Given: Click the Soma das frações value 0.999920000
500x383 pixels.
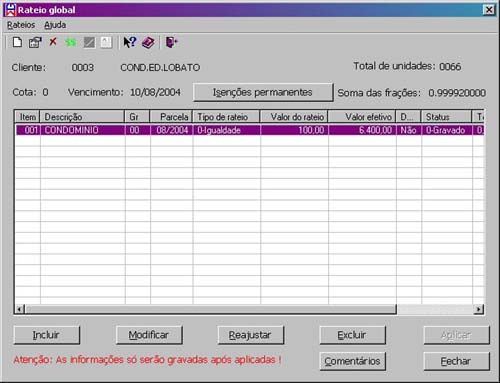Looking at the screenshot, I should click(457, 93).
